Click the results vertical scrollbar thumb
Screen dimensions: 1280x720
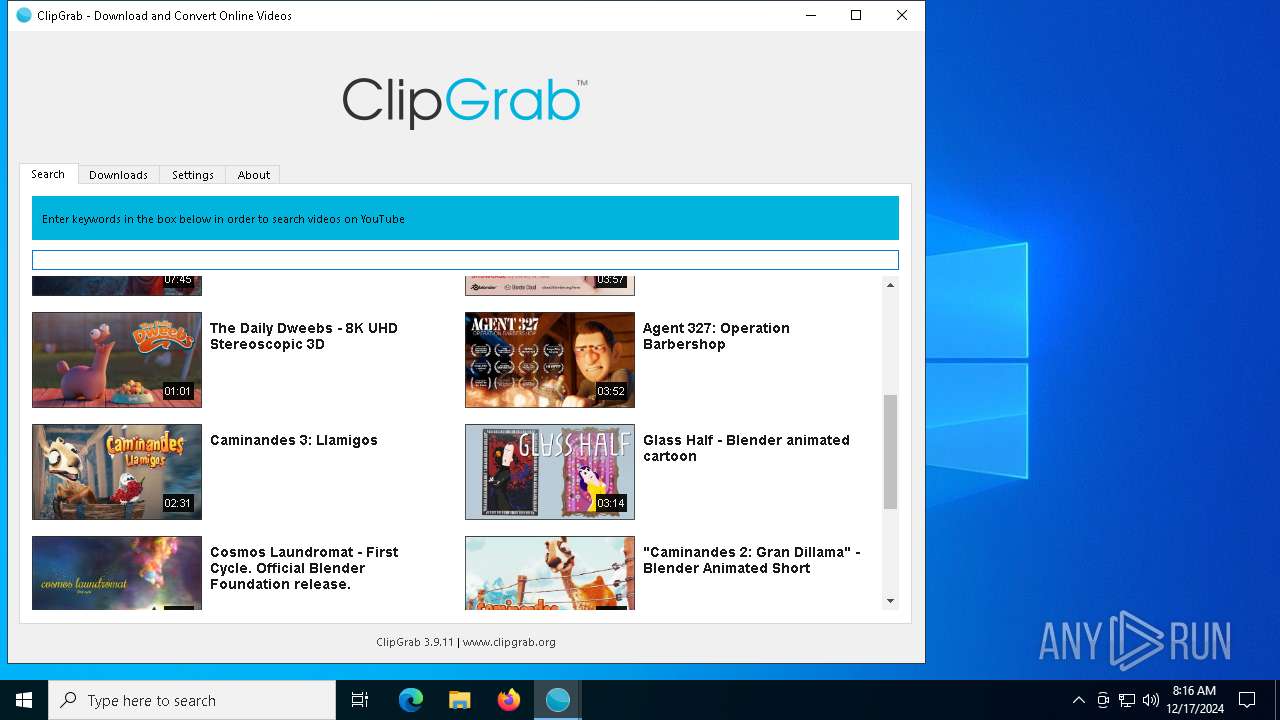coord(890,452)
